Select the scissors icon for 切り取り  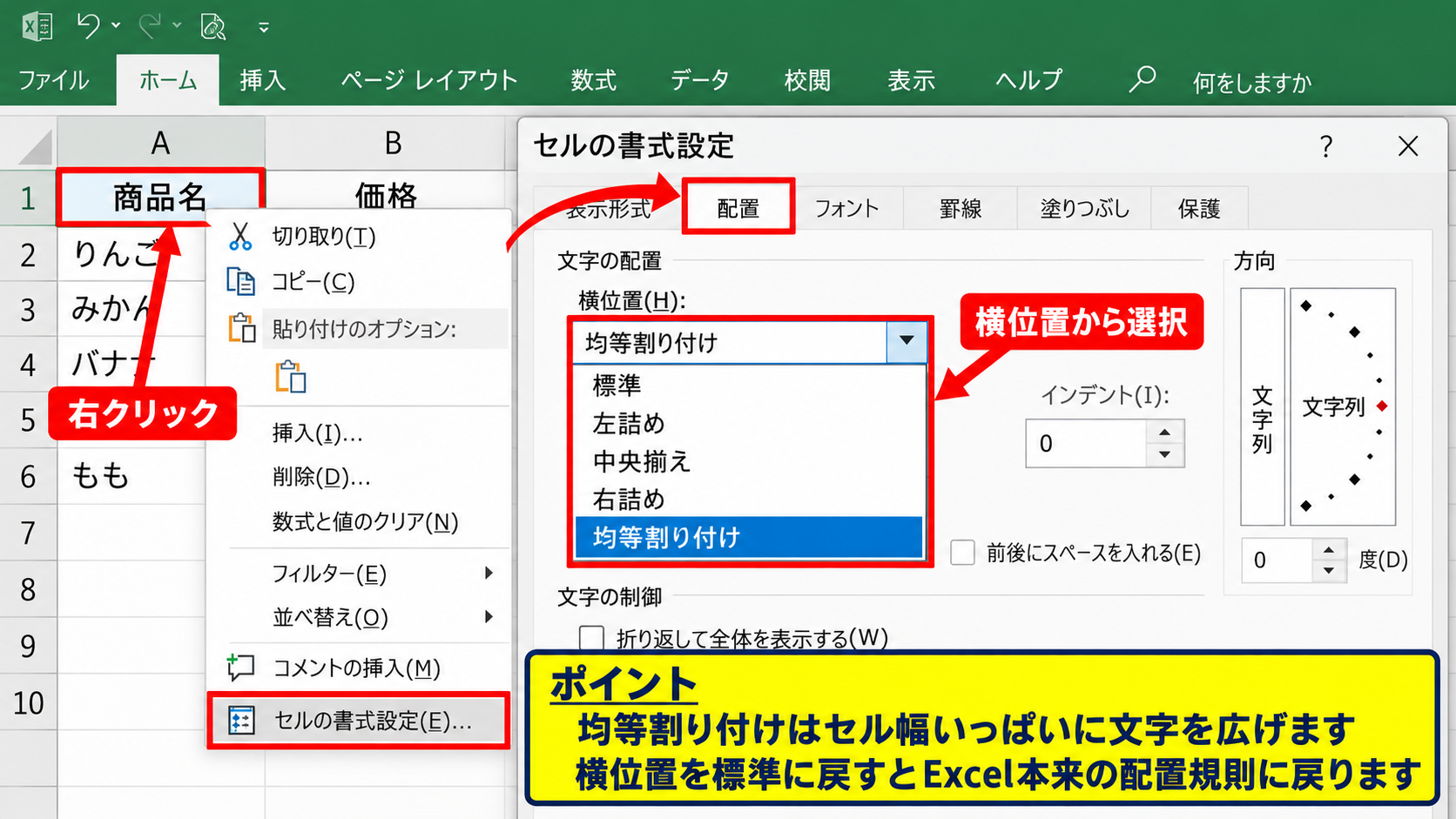[240, 236]
